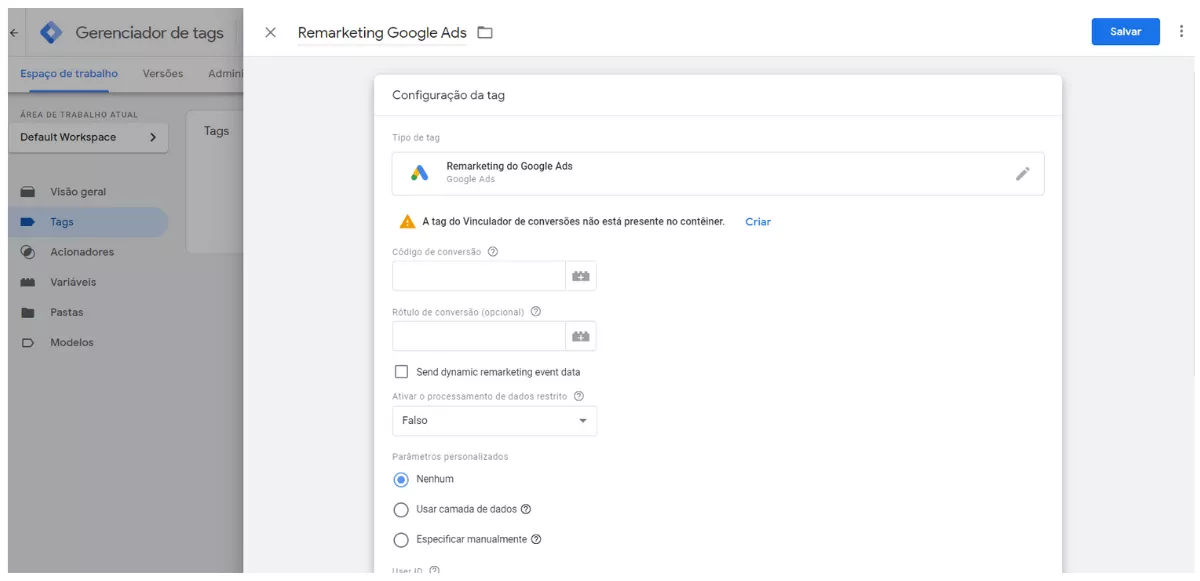Click the folder icon next to tag name
The width and height of the screenshot is (1200, 581).
[x=485, y=32]
